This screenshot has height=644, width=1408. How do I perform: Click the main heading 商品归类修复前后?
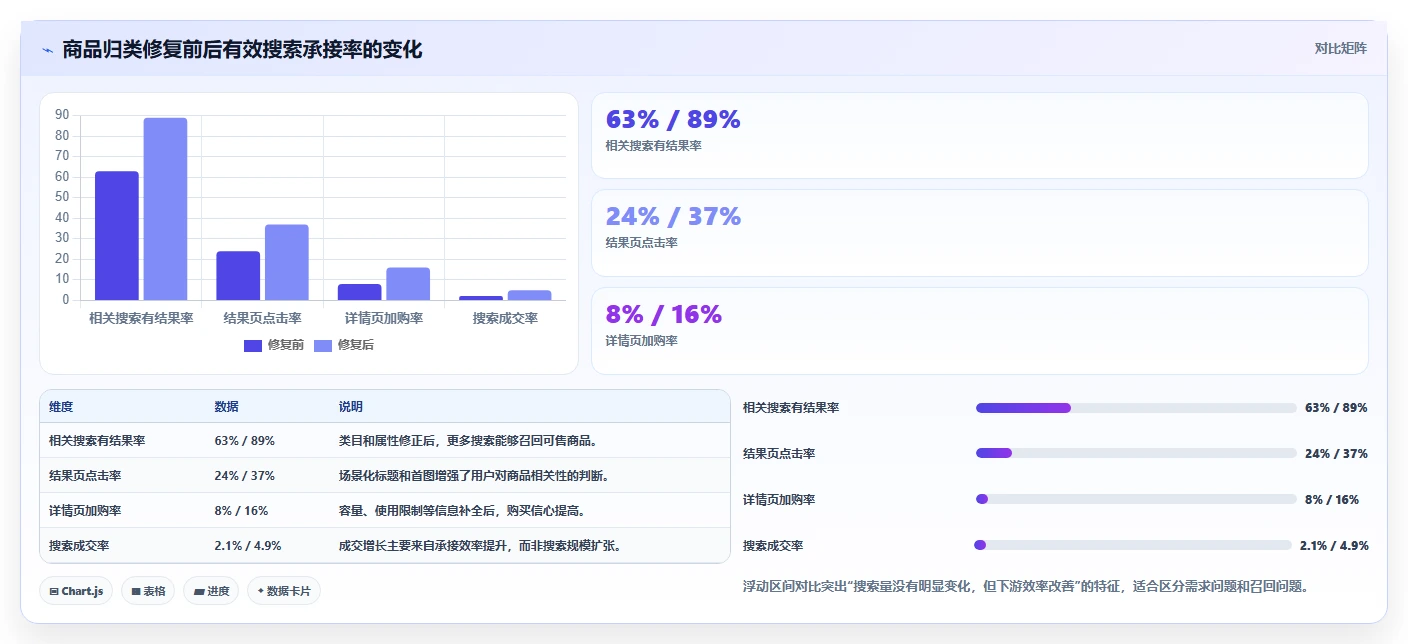click(x=242, y=49)
